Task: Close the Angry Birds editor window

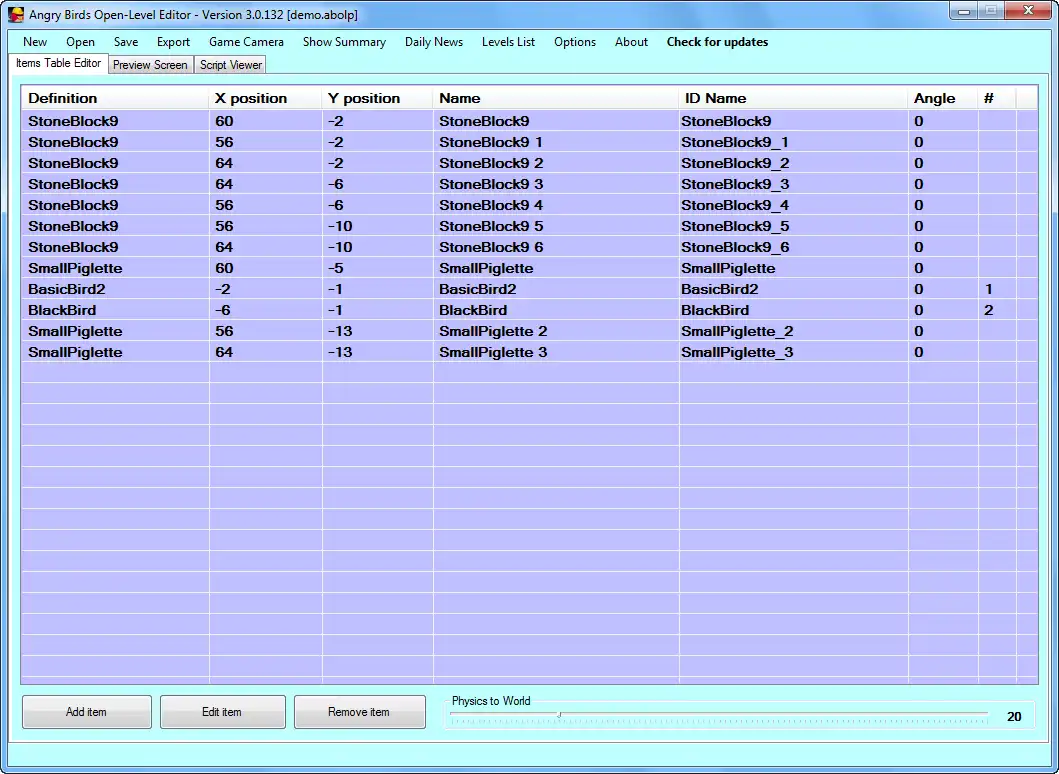Action: click(x=1028, y=11)
